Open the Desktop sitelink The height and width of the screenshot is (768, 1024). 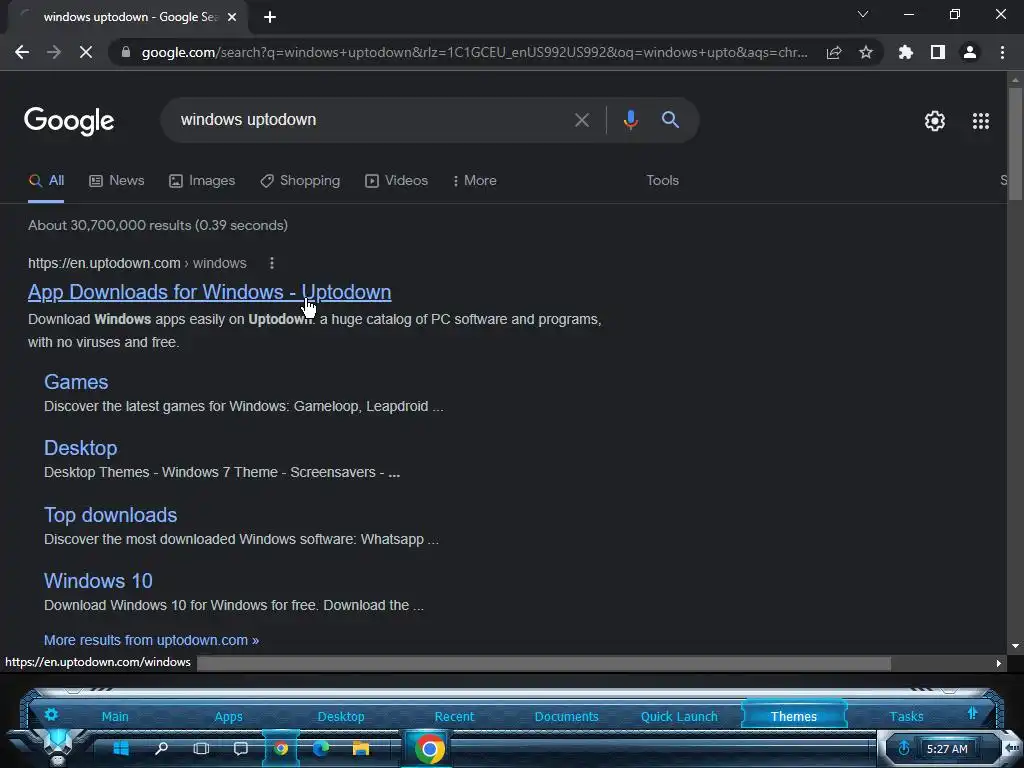pyautogui.click(x=80, y=448)
